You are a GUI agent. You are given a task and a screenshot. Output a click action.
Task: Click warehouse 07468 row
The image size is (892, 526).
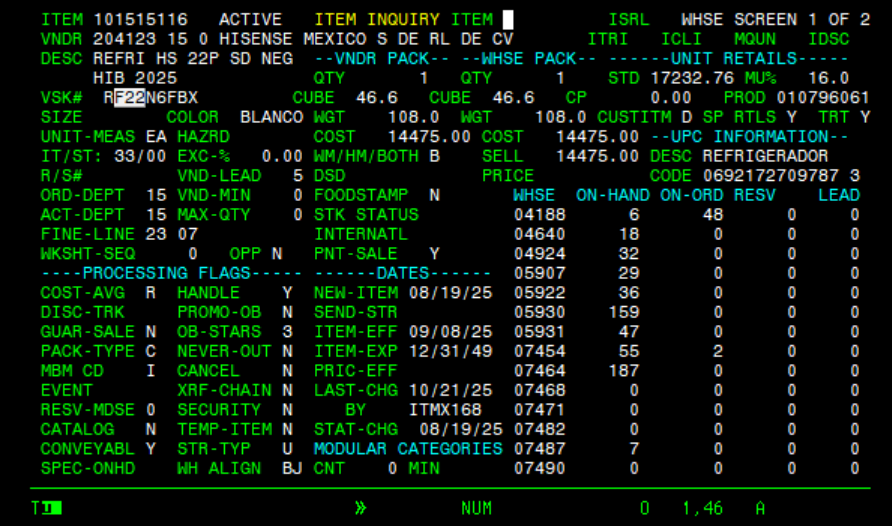pyautogui.click(x=686, y=390)
